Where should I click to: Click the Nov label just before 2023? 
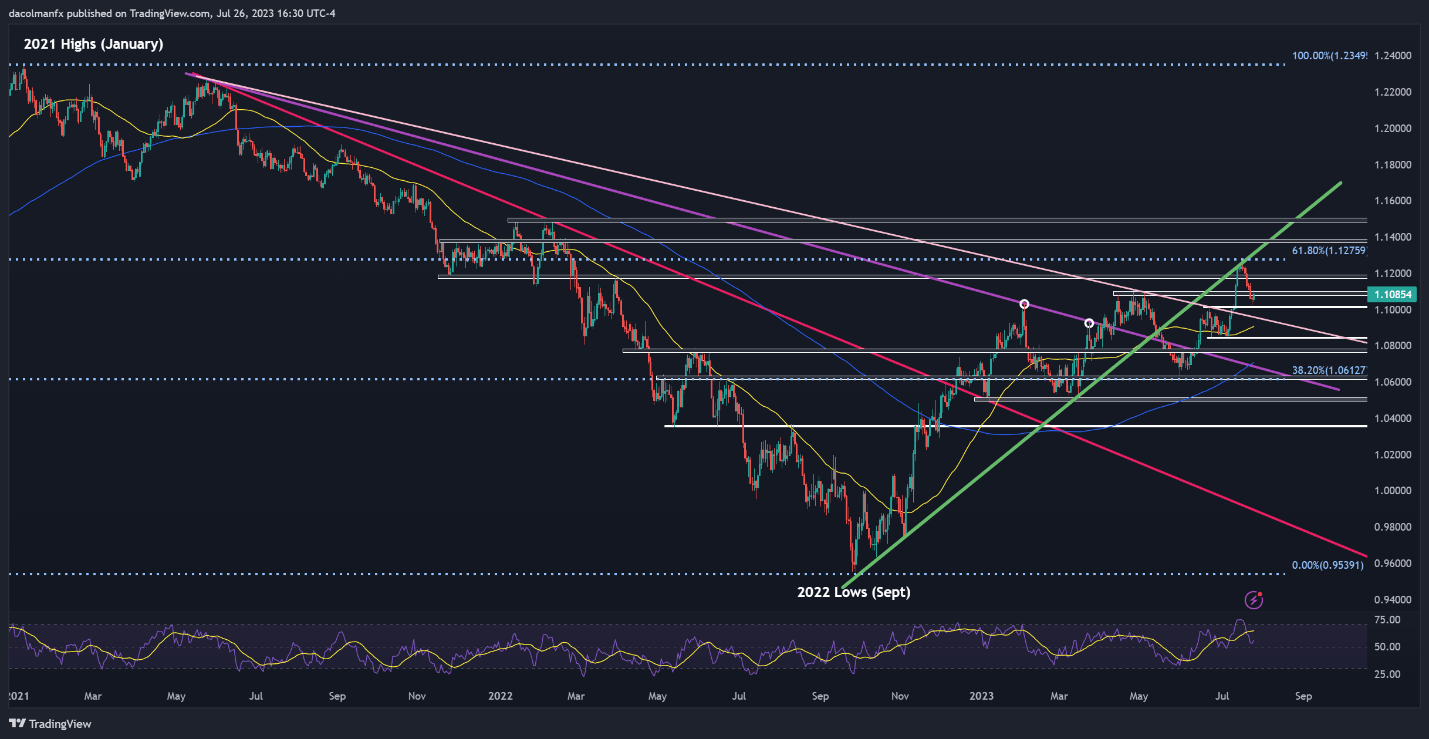pyautogui.click(x=899, y=694)
